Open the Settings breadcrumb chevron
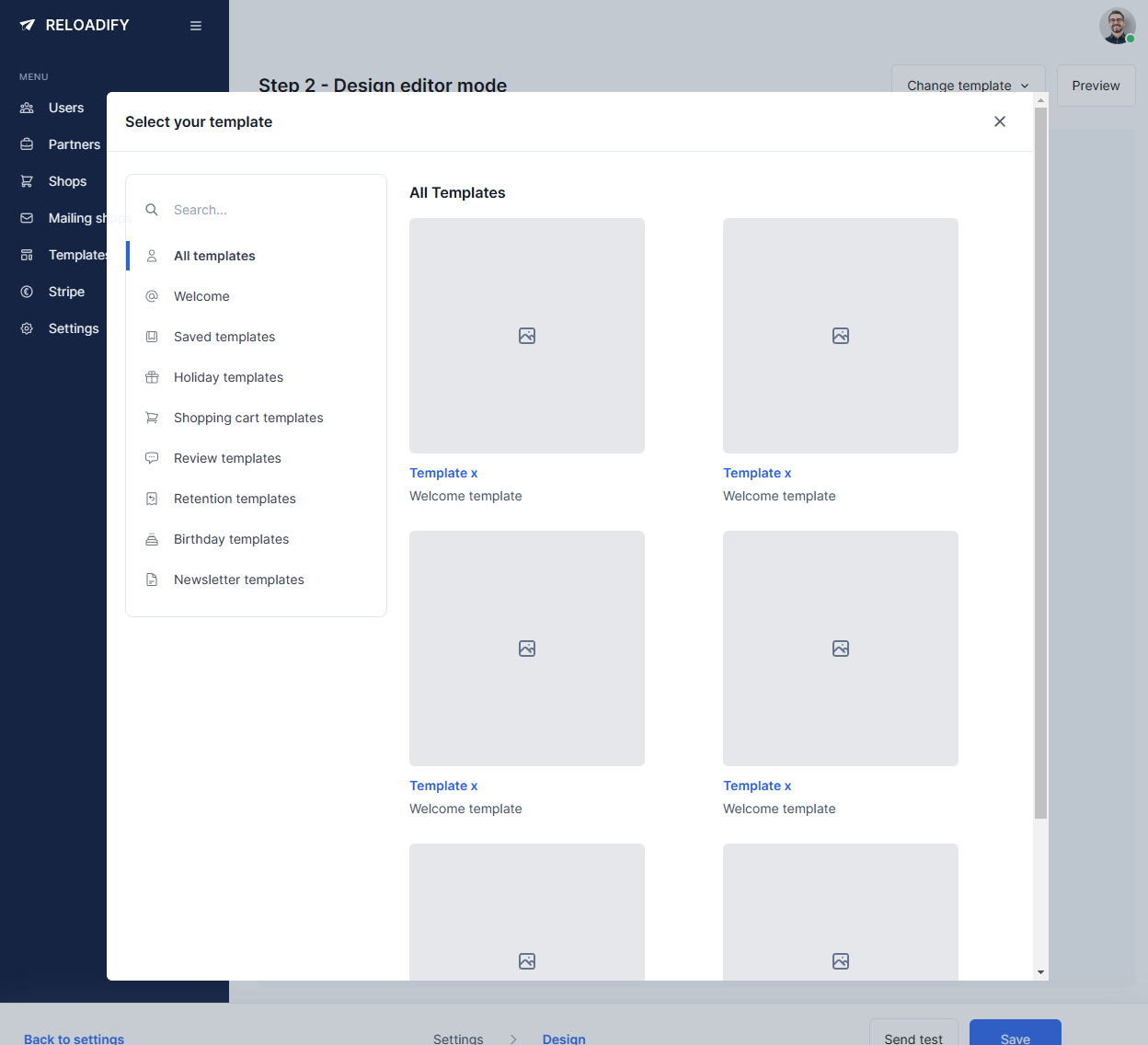 pyautogui.click(x=512, y=1039)
